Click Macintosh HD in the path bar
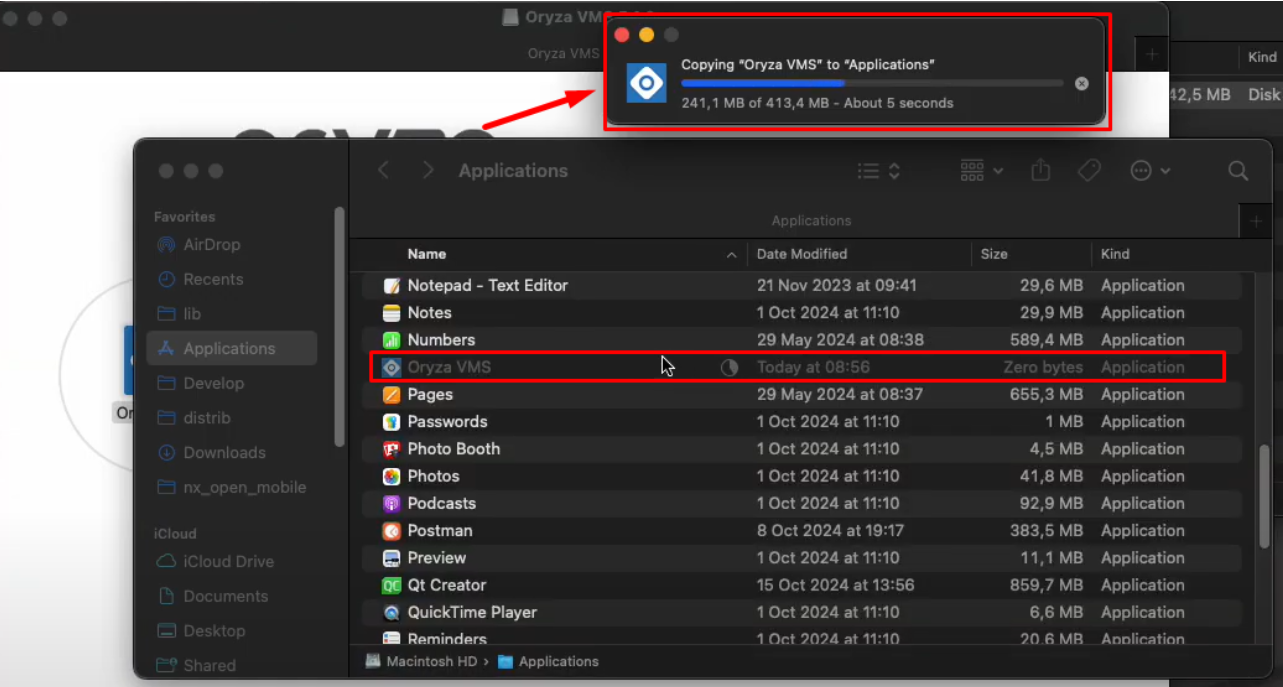 (424, 662)
